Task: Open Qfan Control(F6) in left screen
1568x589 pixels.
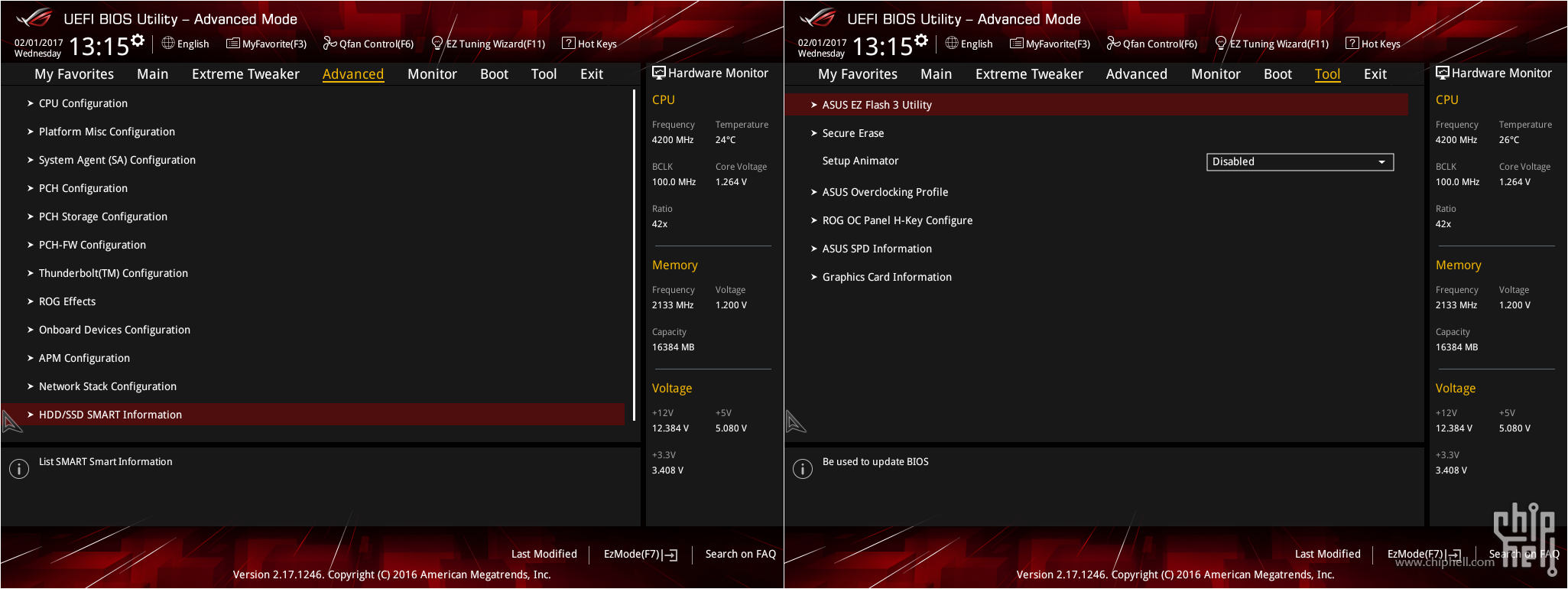Action: 368,44
